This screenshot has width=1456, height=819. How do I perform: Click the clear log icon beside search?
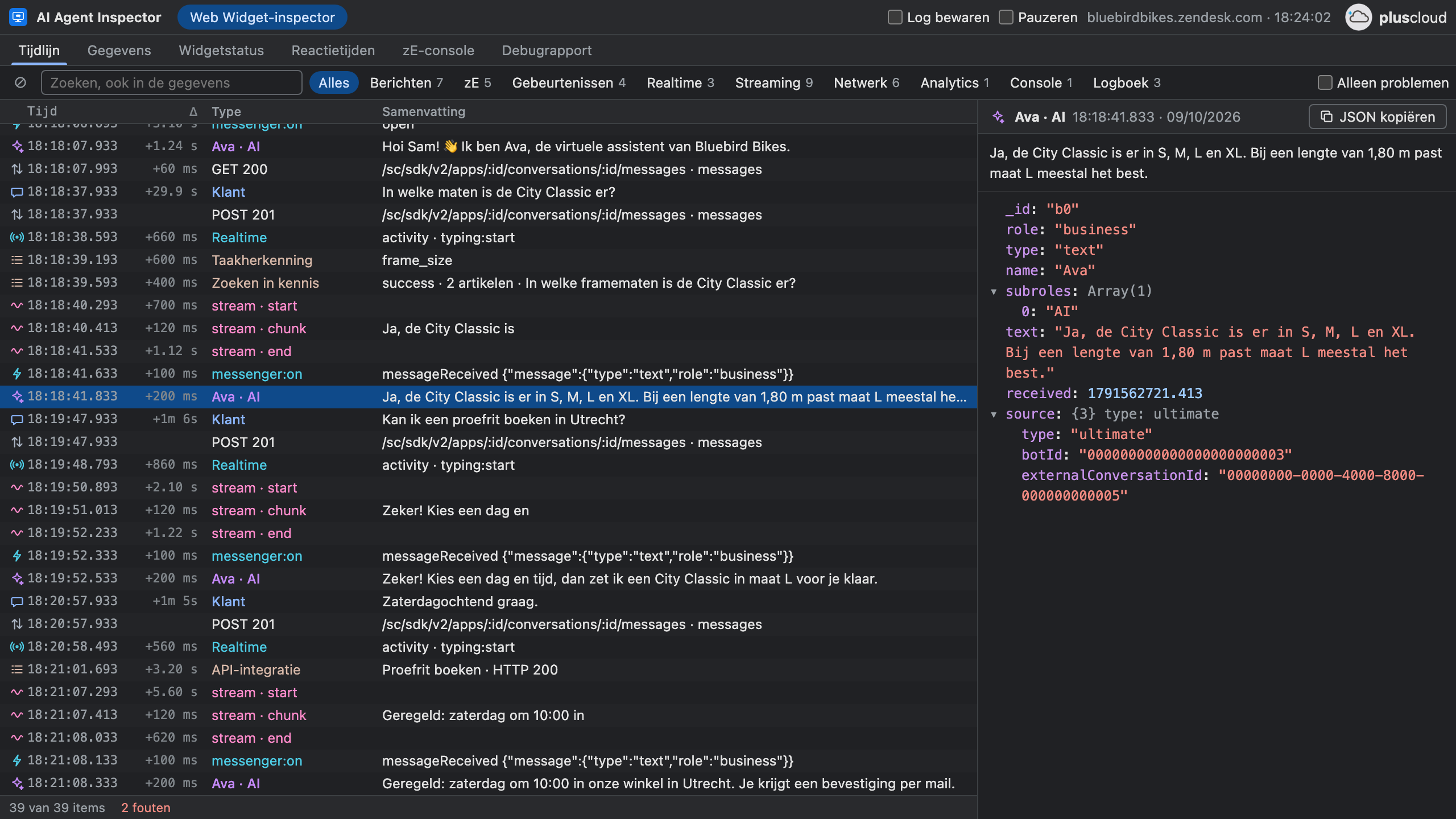20,82
